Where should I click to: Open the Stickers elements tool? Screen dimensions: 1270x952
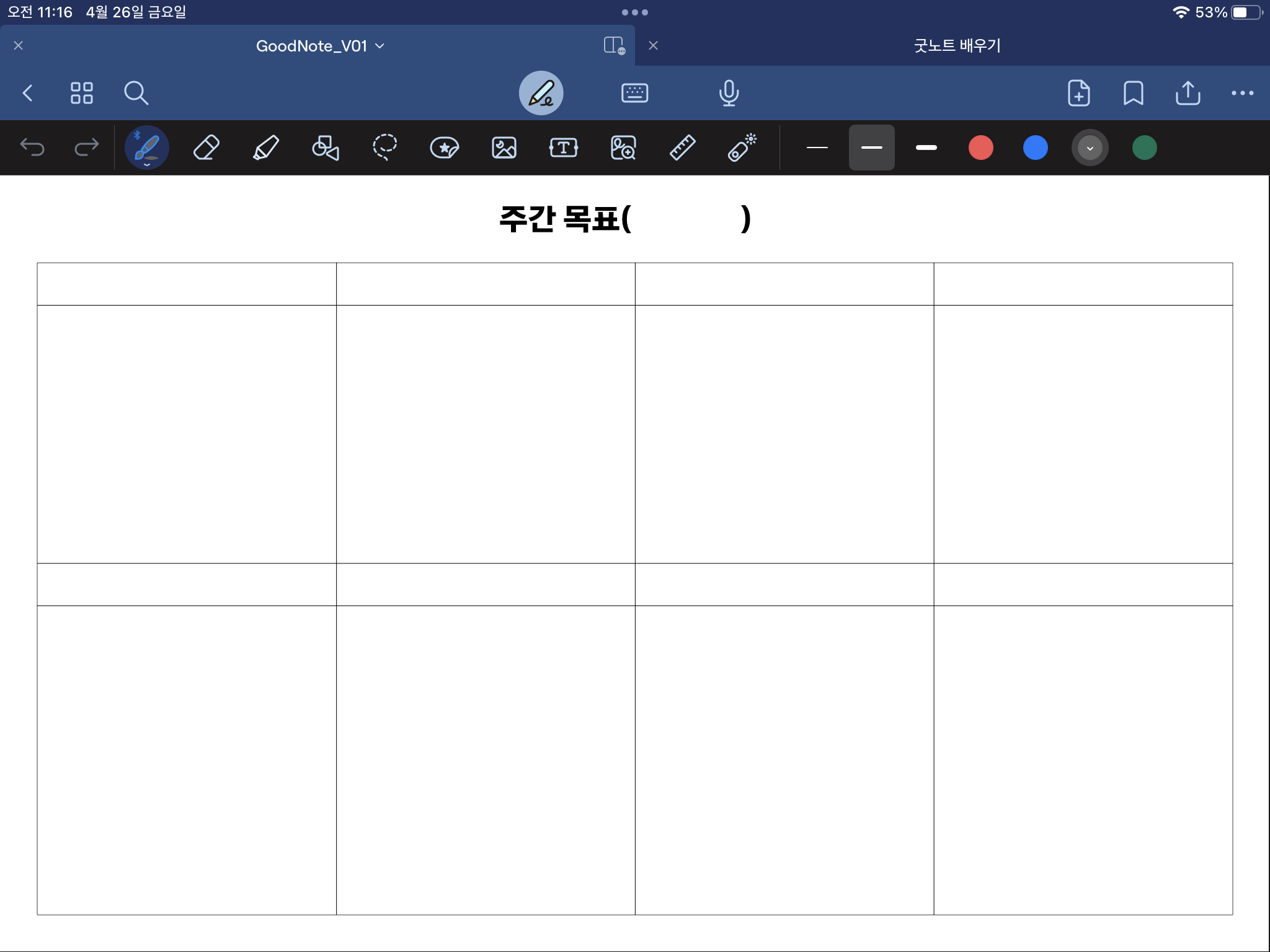point(445,148)
